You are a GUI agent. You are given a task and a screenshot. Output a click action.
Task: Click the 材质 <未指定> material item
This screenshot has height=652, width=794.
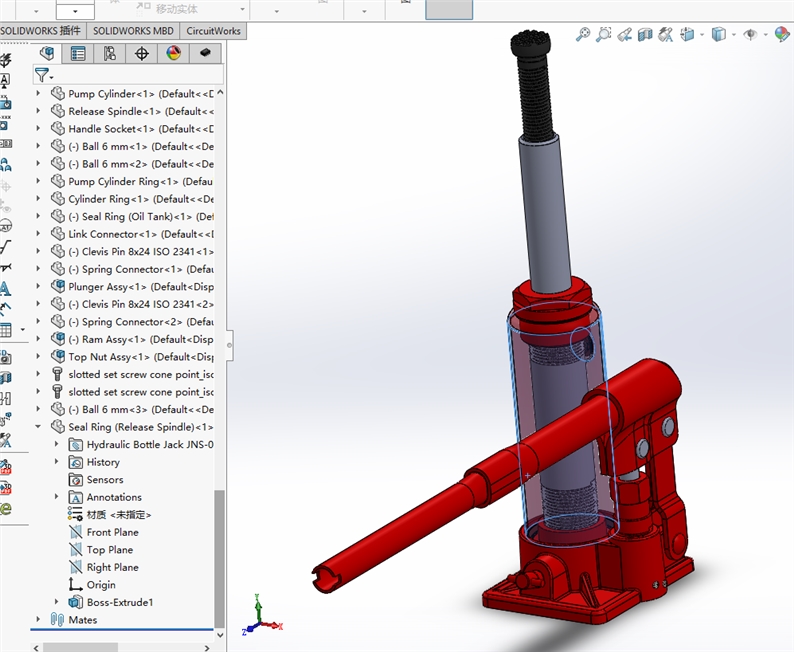tap(118, 514)
